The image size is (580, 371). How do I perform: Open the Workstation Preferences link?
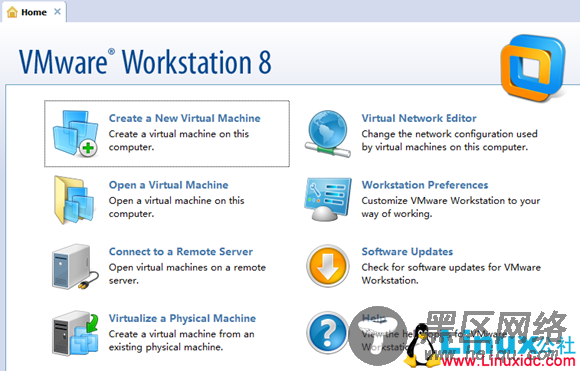425,185
